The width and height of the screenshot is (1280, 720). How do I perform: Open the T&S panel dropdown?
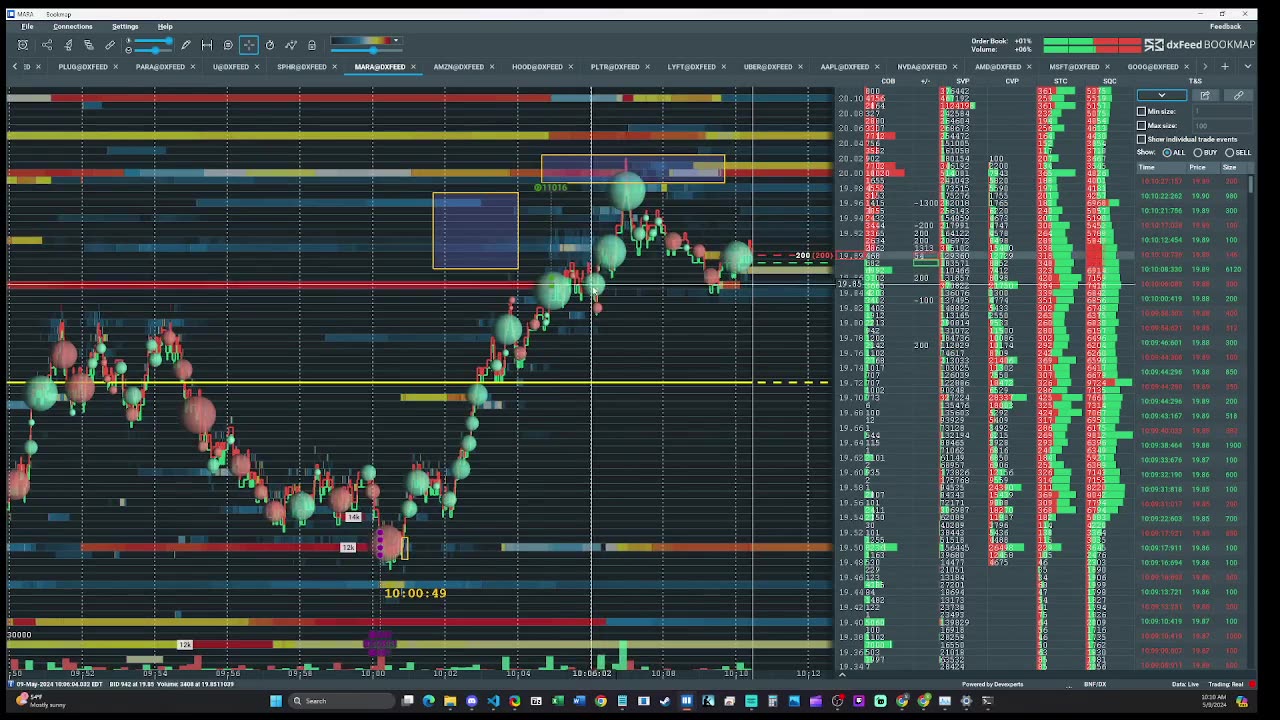click(x=1161, y=95)
